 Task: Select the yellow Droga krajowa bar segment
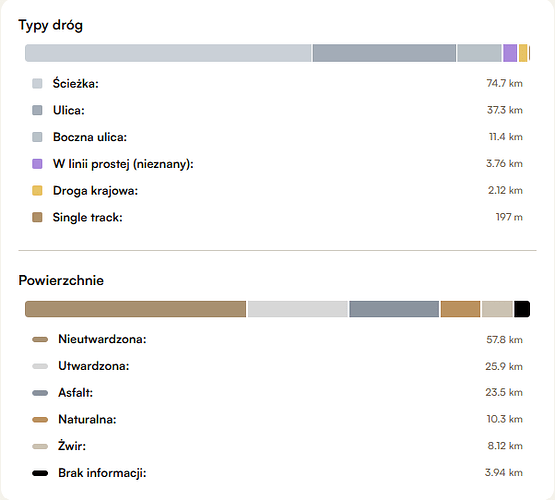523,53
